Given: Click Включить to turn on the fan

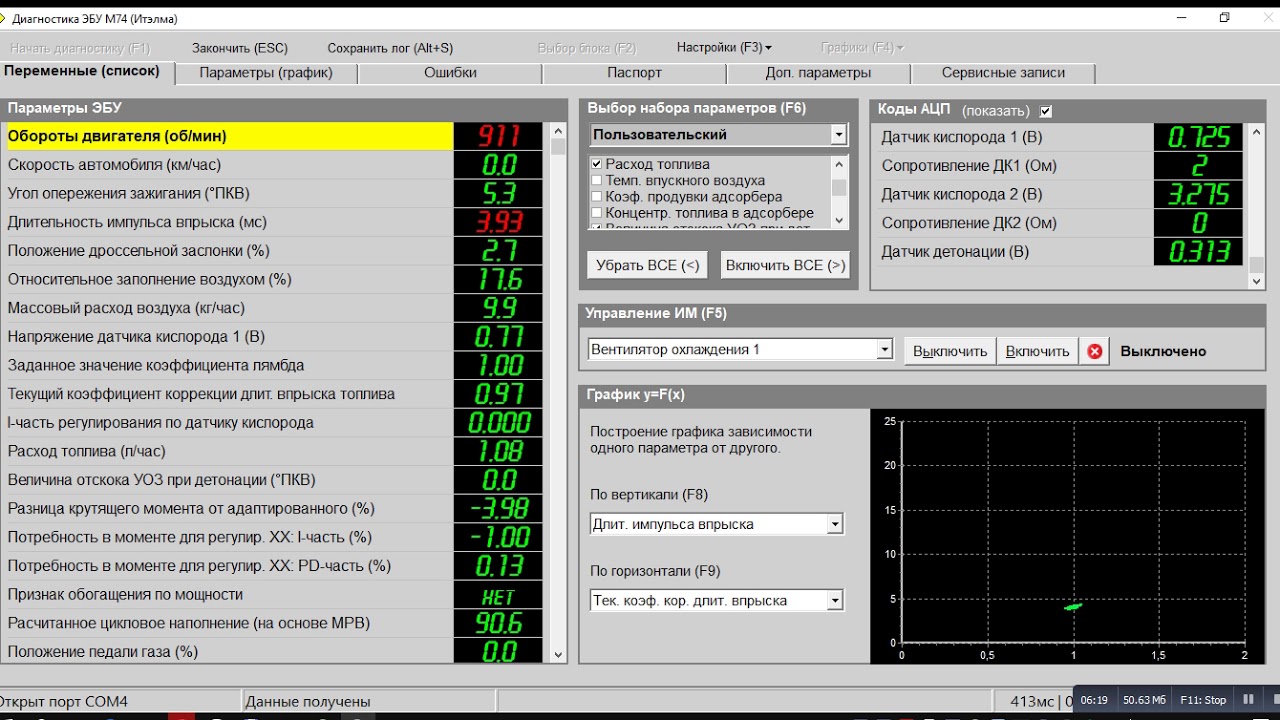Looking at the screenshot, I should coord(1037,351).
